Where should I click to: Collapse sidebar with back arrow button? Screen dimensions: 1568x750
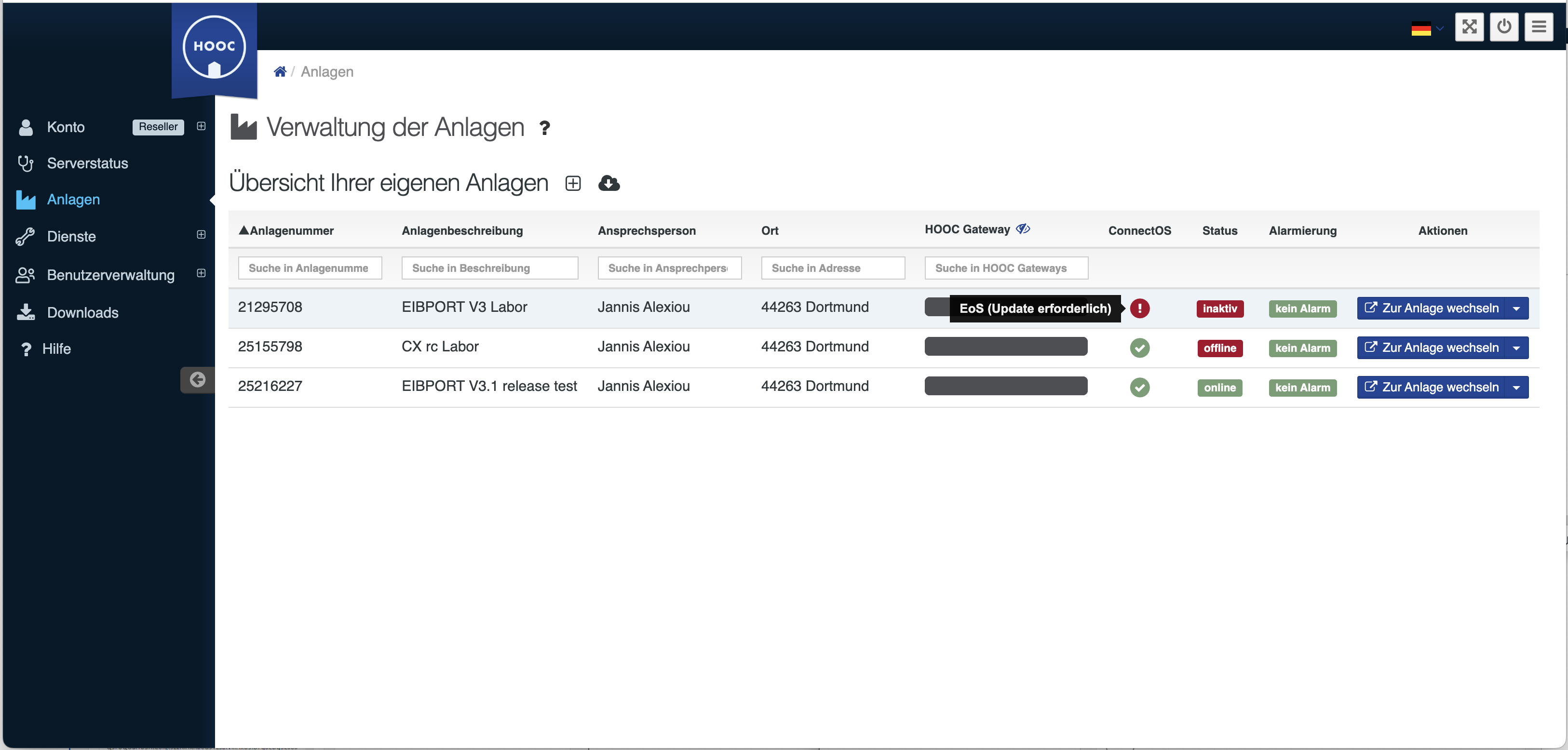(x=197, y=379)
